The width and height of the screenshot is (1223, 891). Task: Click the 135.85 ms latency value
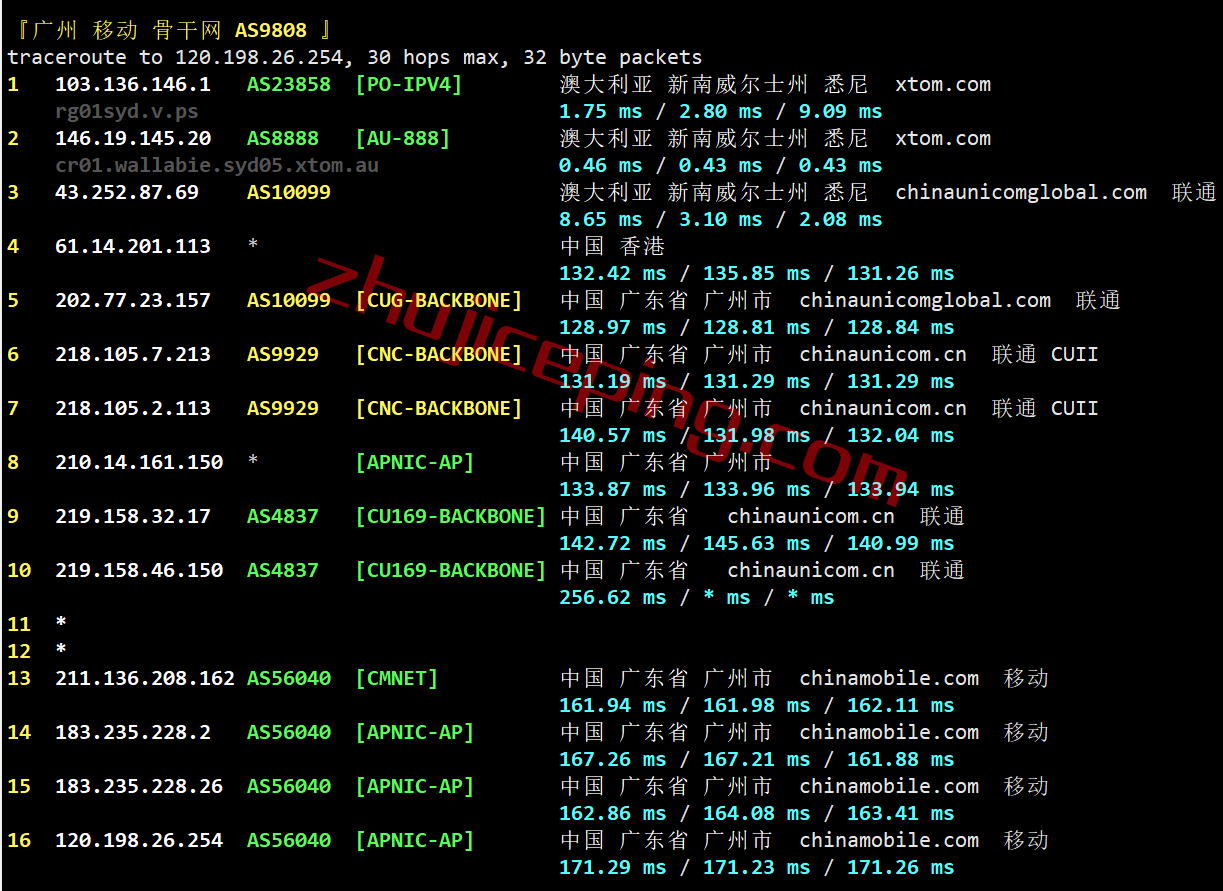coord(757,274)
